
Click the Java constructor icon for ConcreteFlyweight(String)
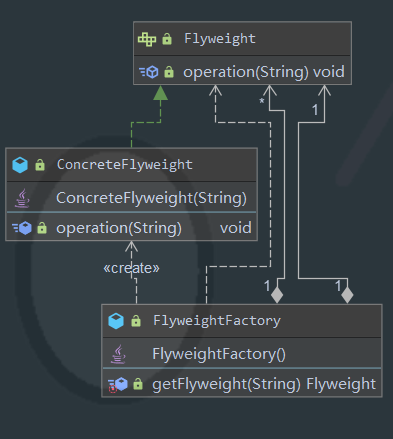tap(22, 198)
